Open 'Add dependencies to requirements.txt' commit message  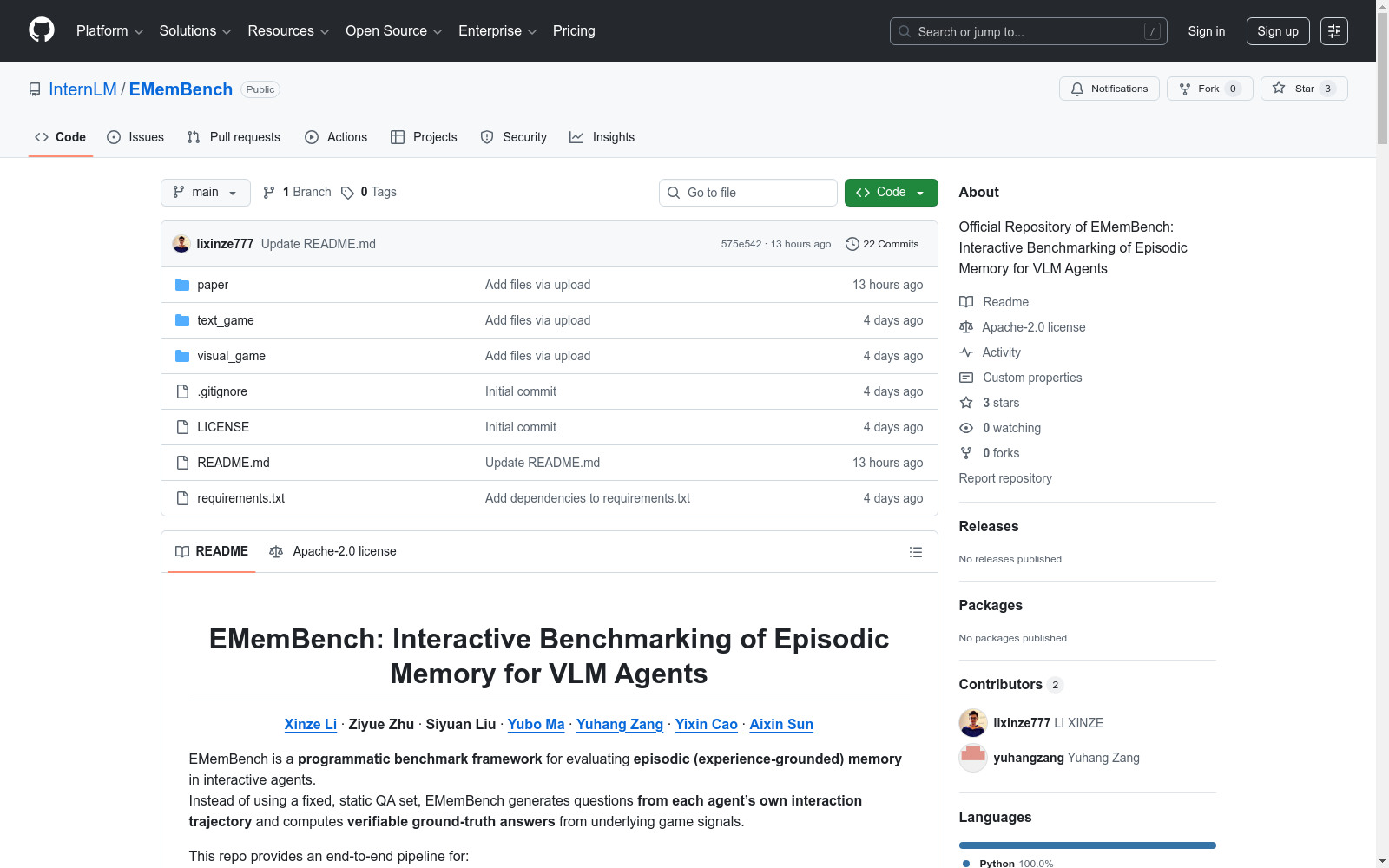point(588,498)
